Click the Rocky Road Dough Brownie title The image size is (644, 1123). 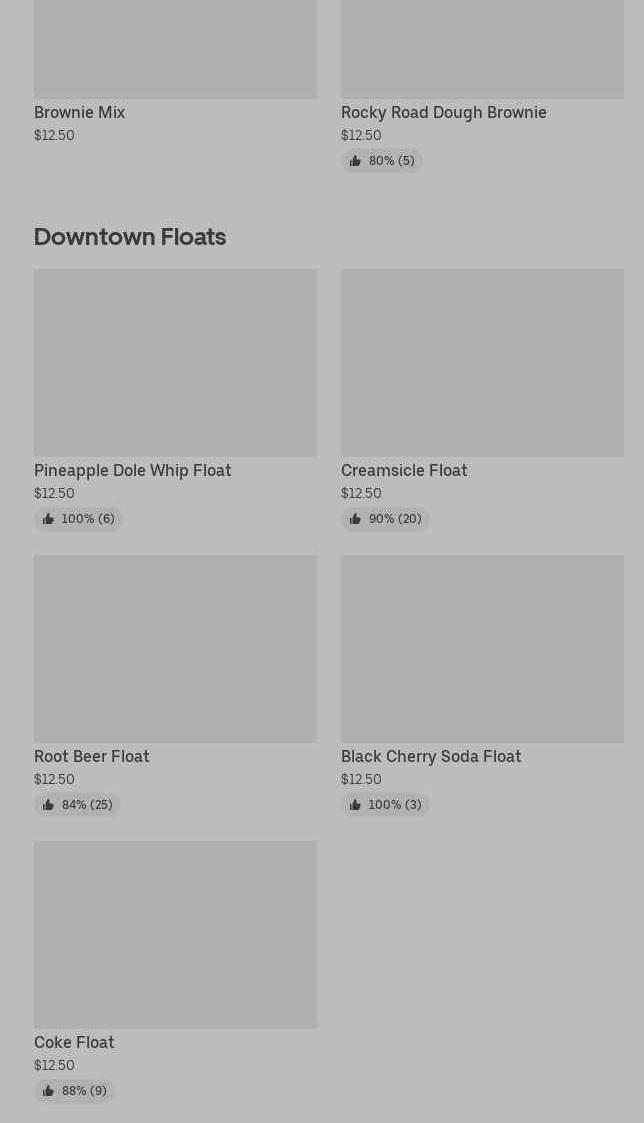coord(443,112)
